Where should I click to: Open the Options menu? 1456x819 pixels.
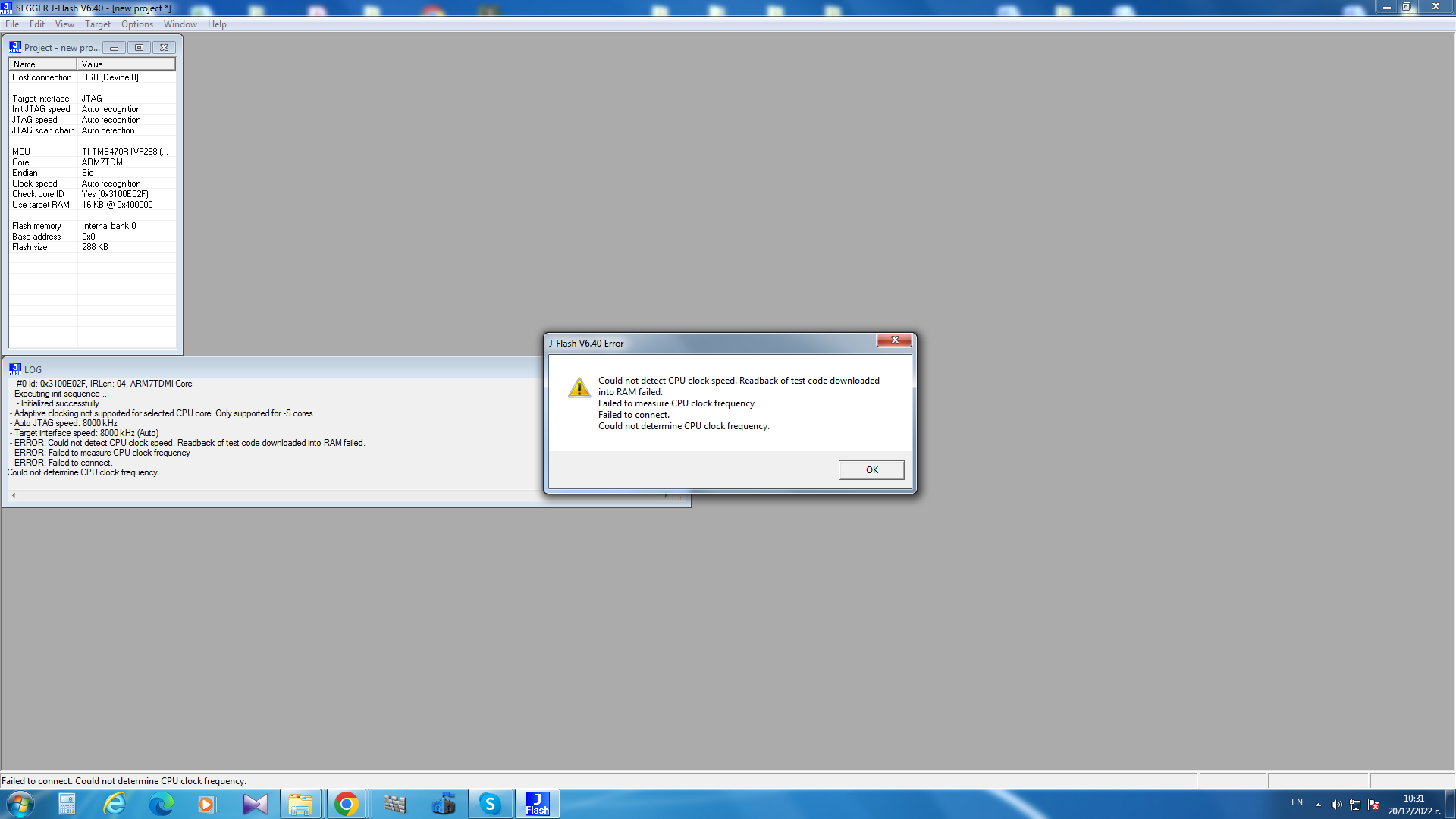point(136,24)
